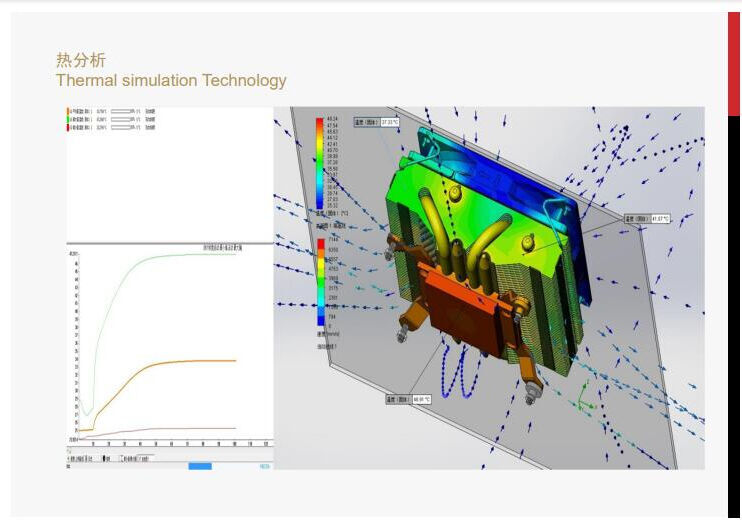Click the blue link text beside scrollbar

pyautogui.click(x=265, y=466)
